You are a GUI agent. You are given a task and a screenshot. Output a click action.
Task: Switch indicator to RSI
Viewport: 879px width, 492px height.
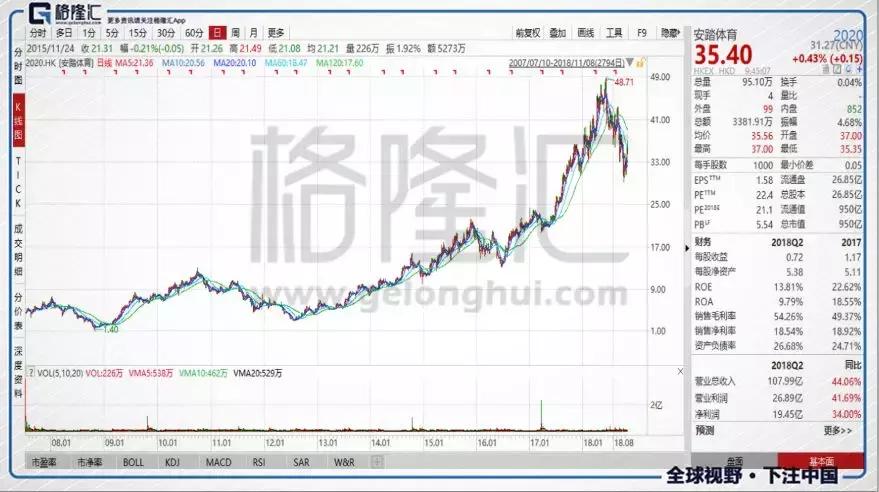point(258,462)
